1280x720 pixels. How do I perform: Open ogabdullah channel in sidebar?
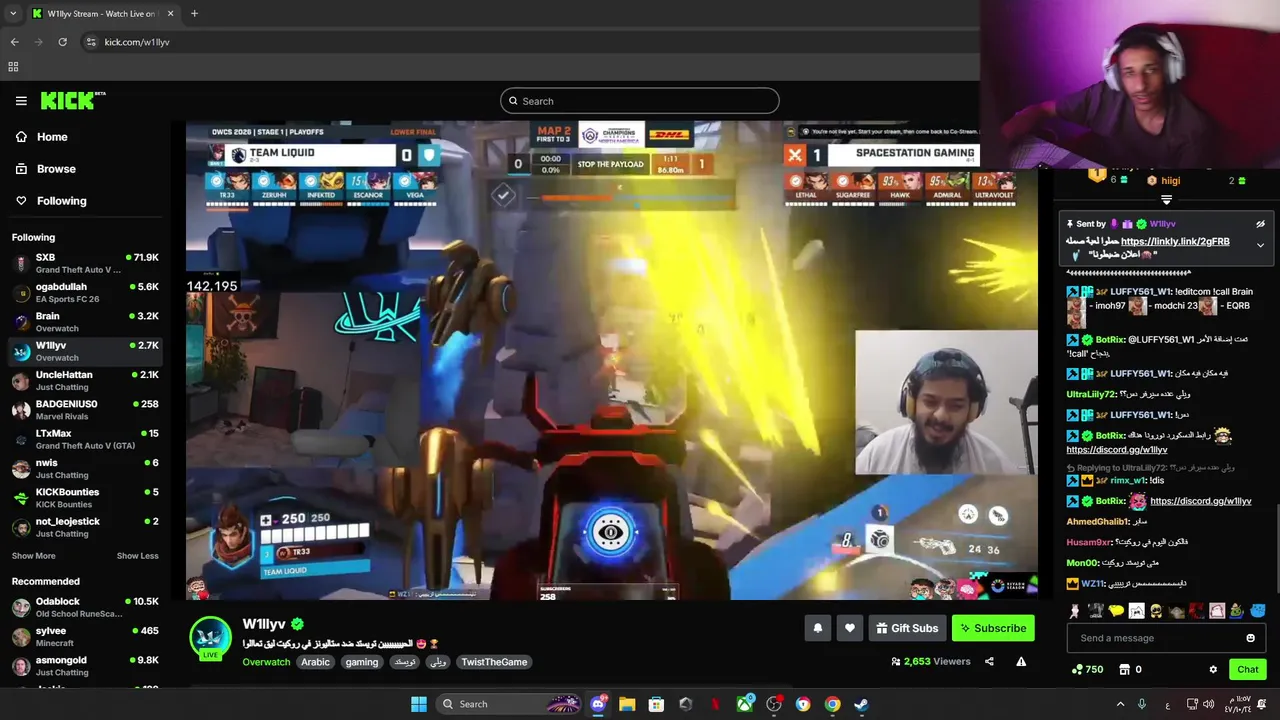coord(85,293)
